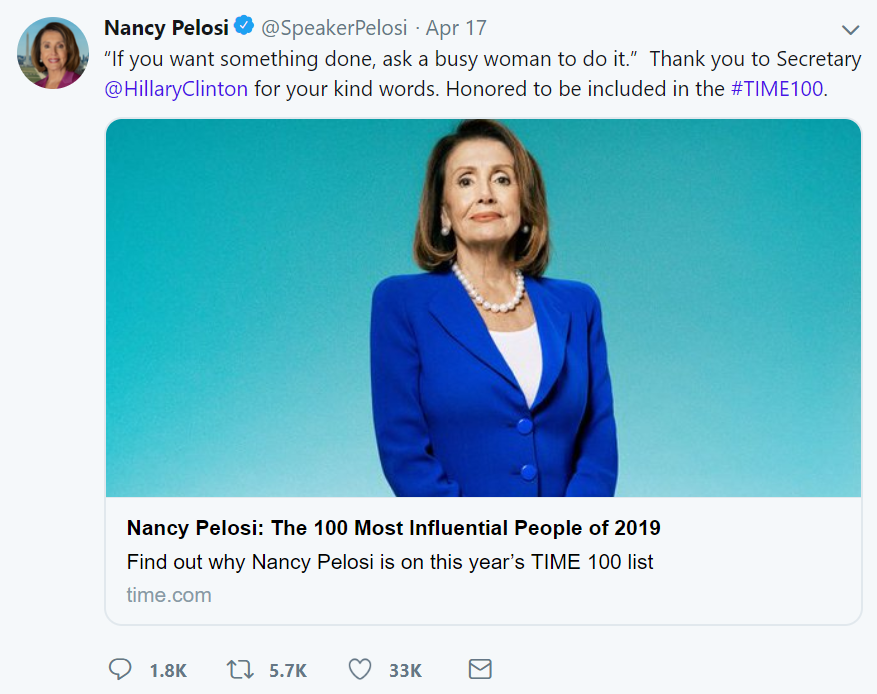Open the "100 Most Influential People" headline
Viewport: 877px width, 694px height.
(x=393, y=528)
